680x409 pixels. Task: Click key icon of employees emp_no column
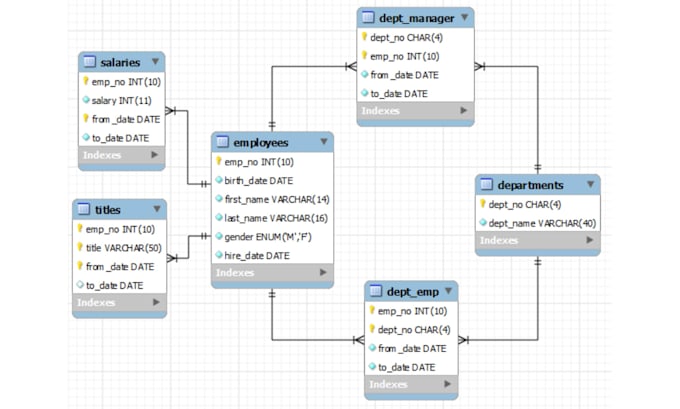(219, 161)
